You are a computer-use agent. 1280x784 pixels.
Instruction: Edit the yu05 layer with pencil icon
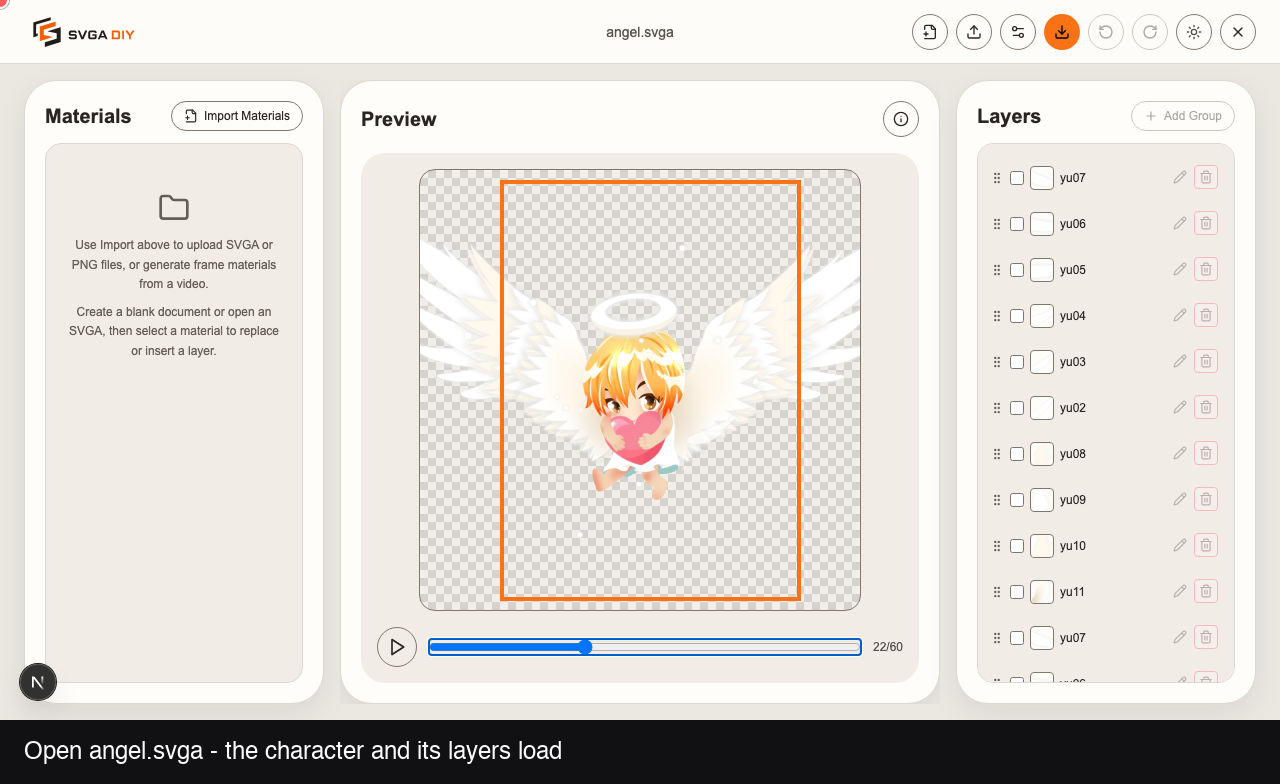[1180, 270]
